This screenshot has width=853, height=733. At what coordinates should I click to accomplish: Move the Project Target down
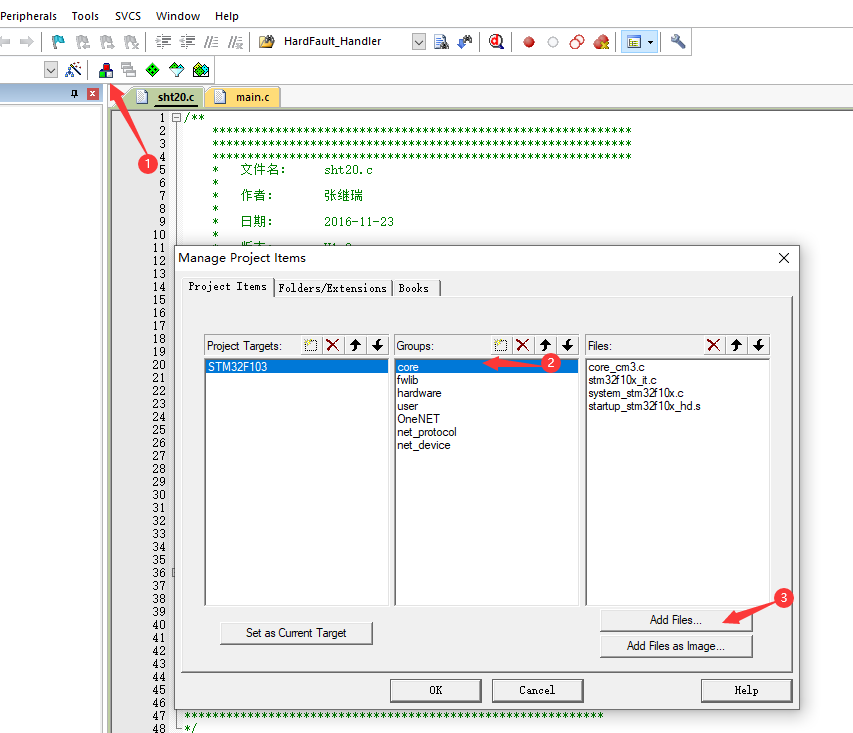[378, 345]
